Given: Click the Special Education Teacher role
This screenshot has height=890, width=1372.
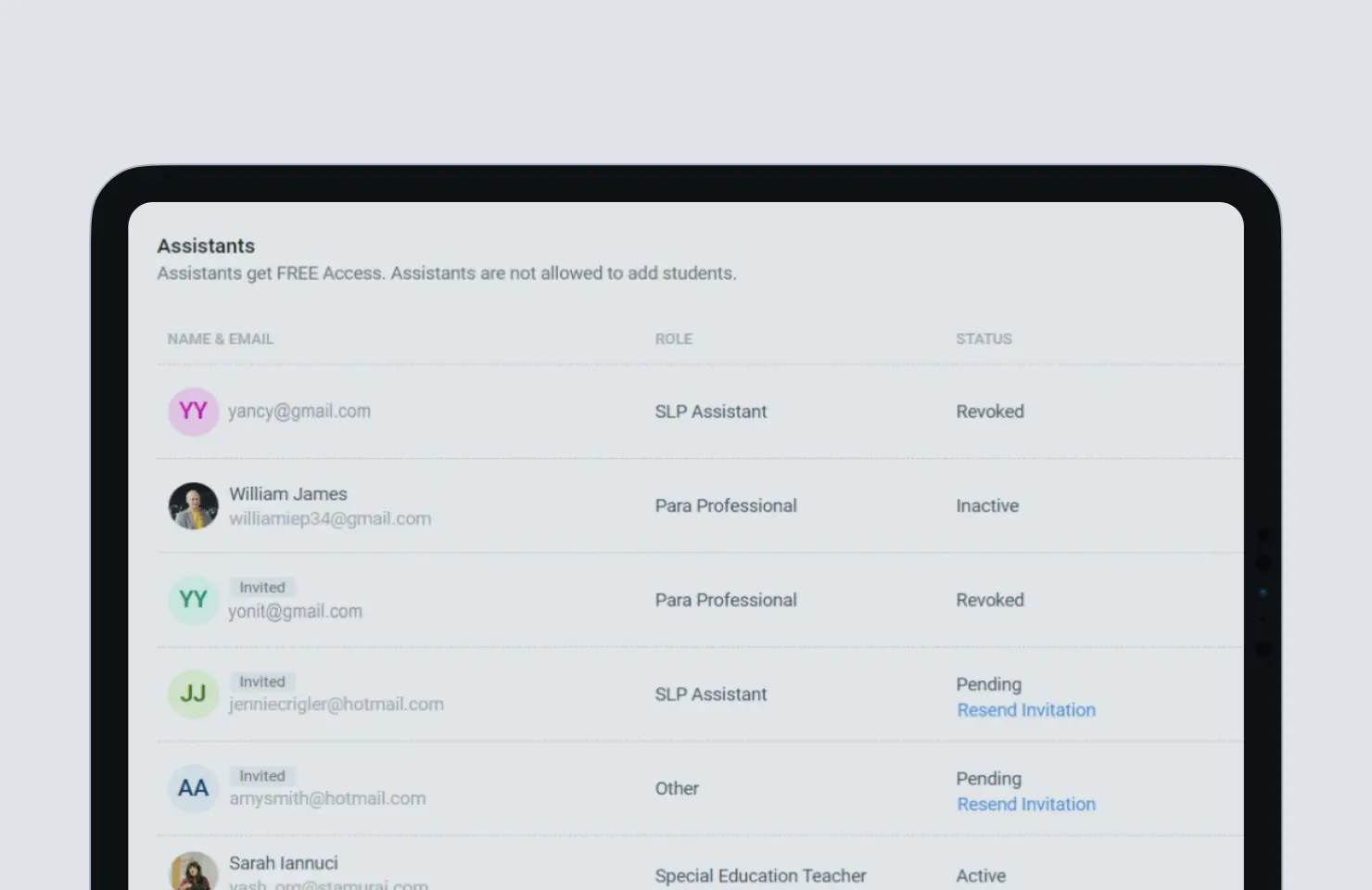Looking at the screenshot, I should [x=760, y=876].
